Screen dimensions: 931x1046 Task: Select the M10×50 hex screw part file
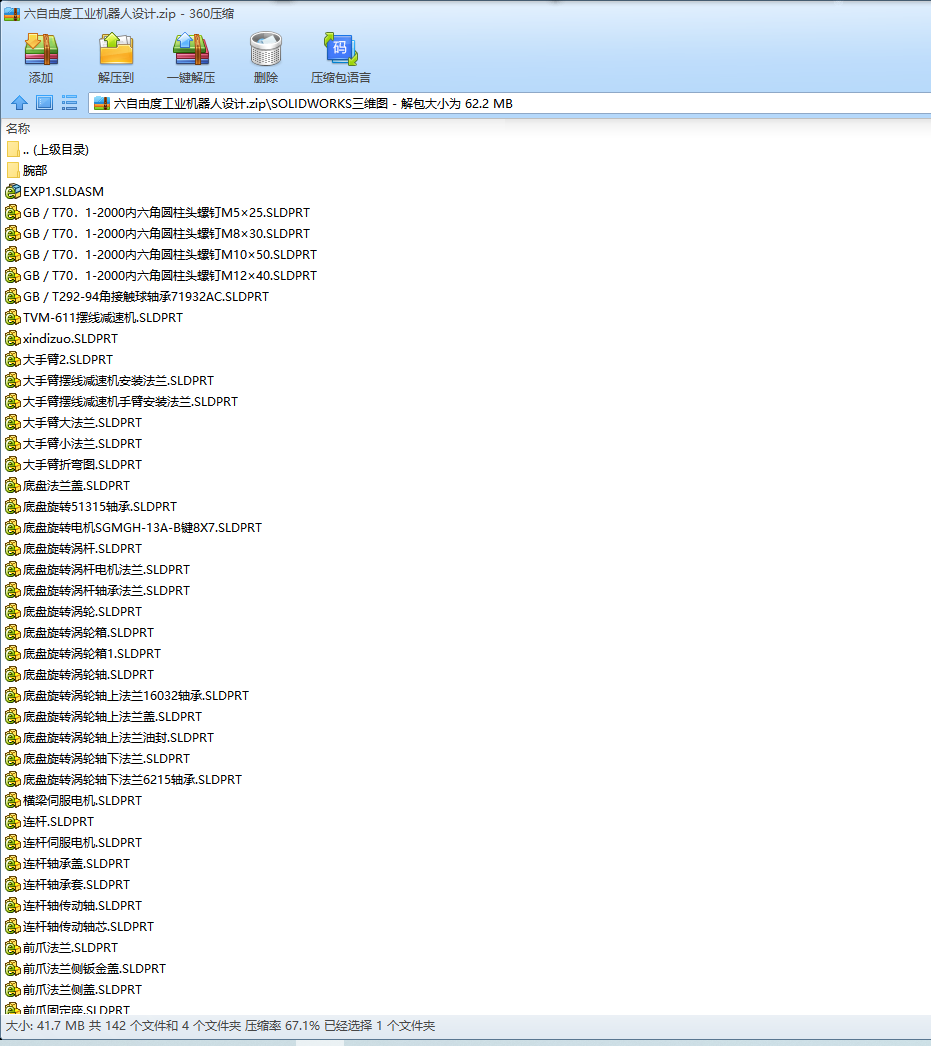[161, 255]
